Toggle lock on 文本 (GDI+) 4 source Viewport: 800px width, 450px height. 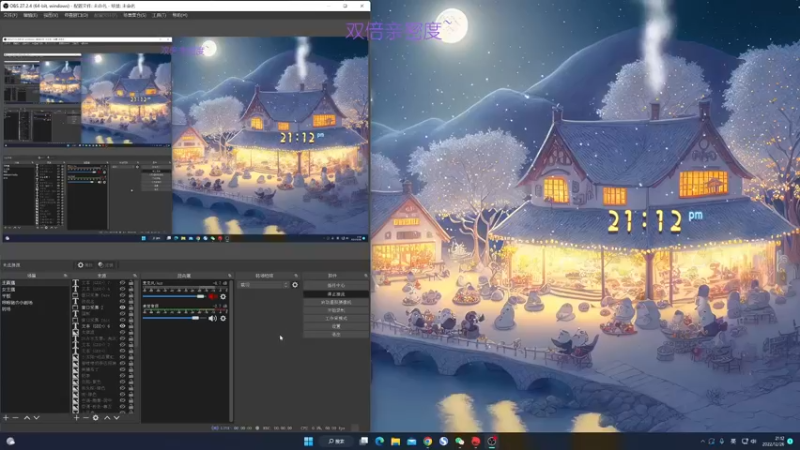[131, 326]
